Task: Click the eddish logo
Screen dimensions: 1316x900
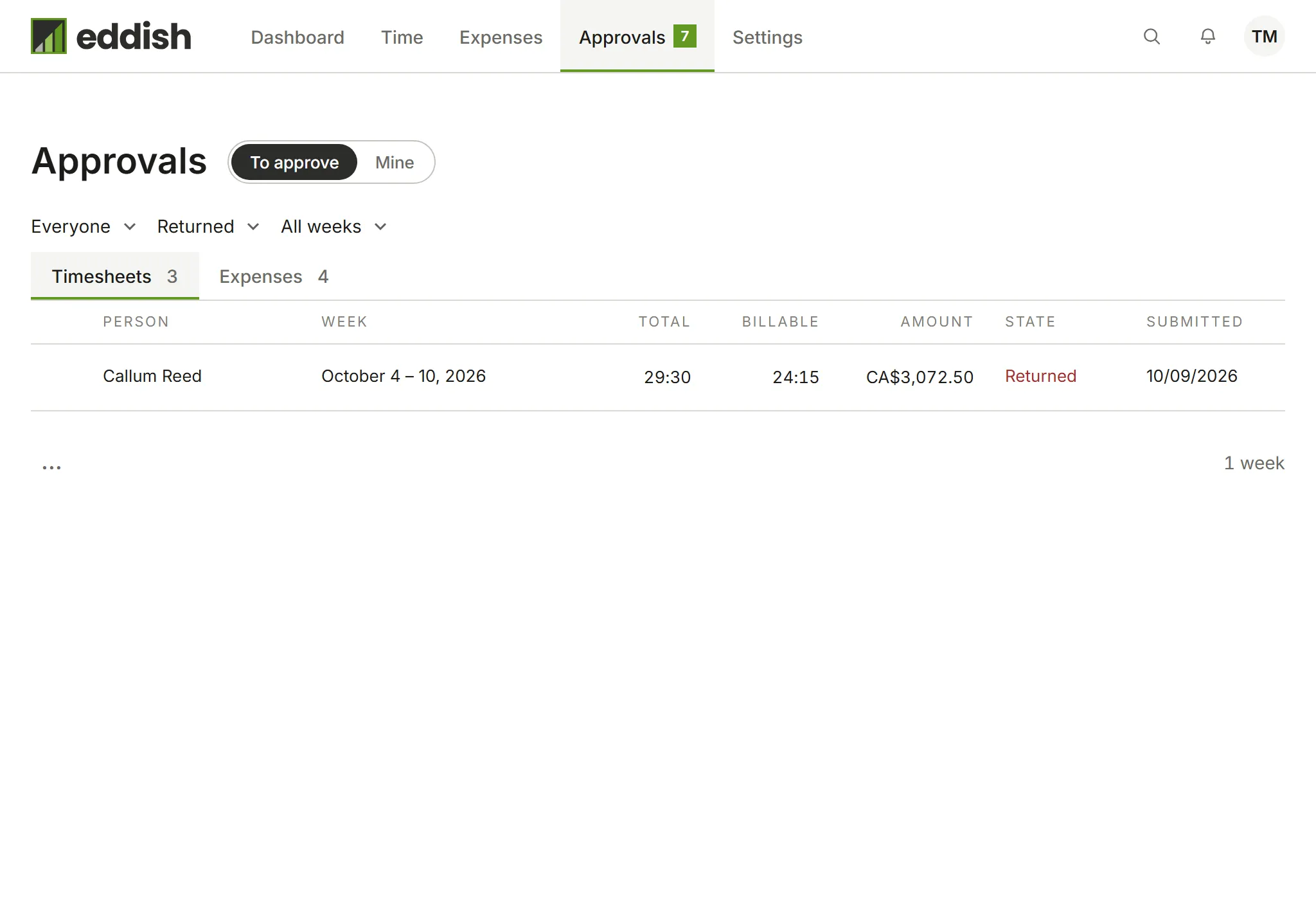Action: [111, 36]
